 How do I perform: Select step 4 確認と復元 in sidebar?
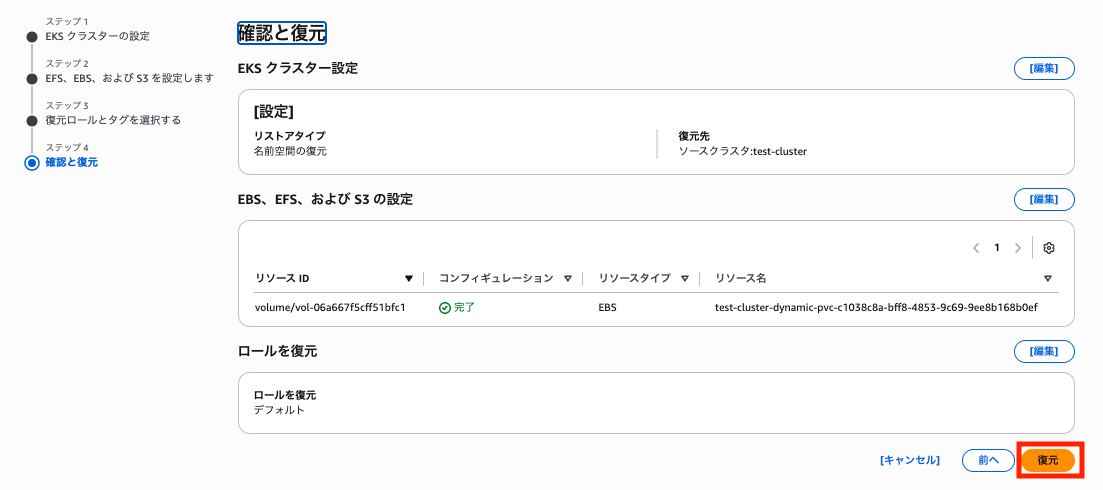click(71, 162)
